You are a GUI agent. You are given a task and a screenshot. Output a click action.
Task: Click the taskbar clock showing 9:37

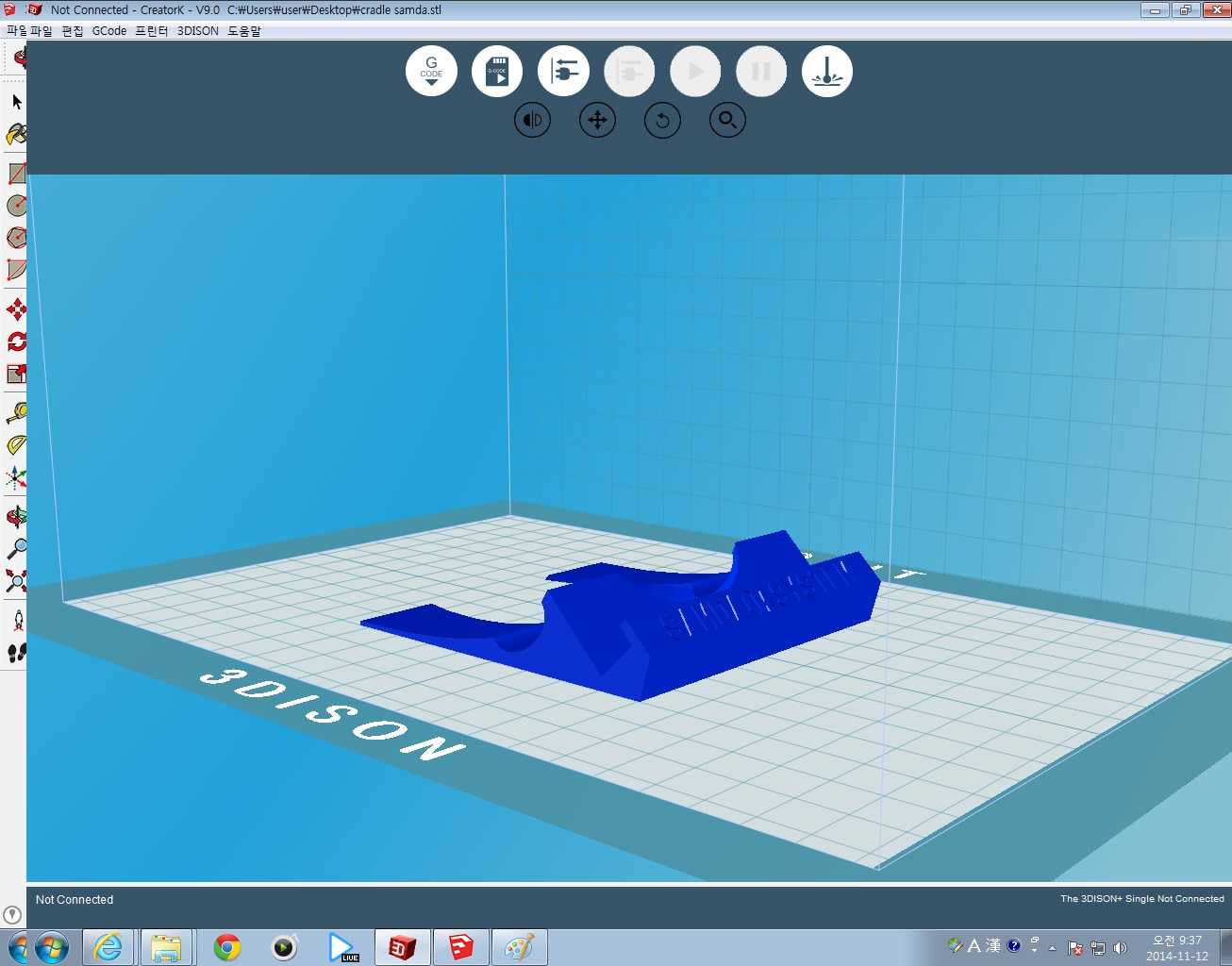1176,948
